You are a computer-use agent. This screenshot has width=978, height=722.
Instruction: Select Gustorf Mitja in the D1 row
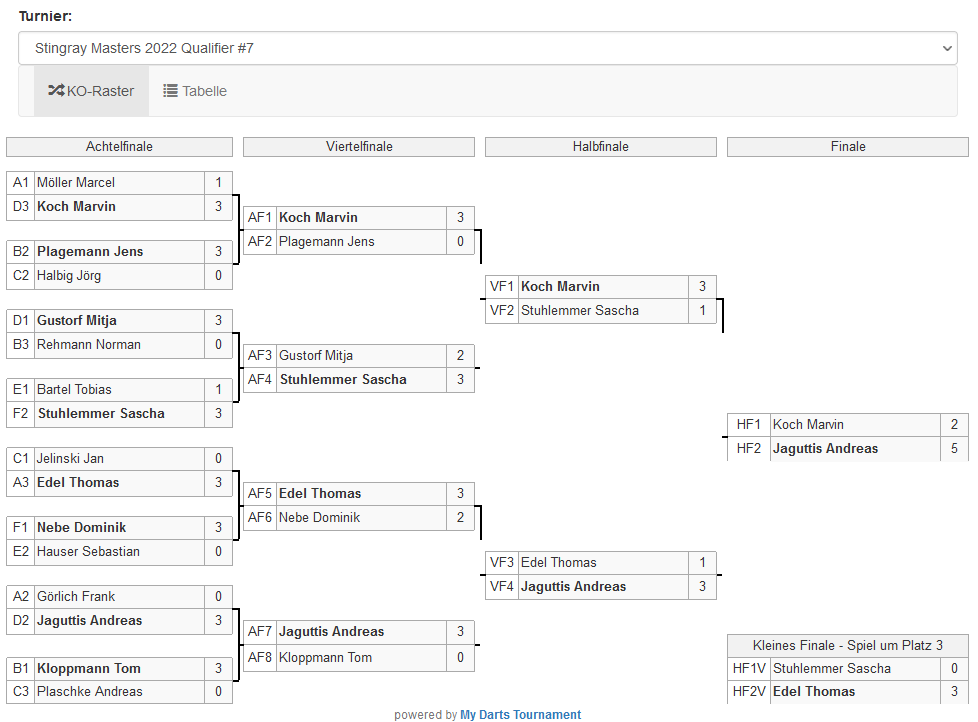pos(77,321)
